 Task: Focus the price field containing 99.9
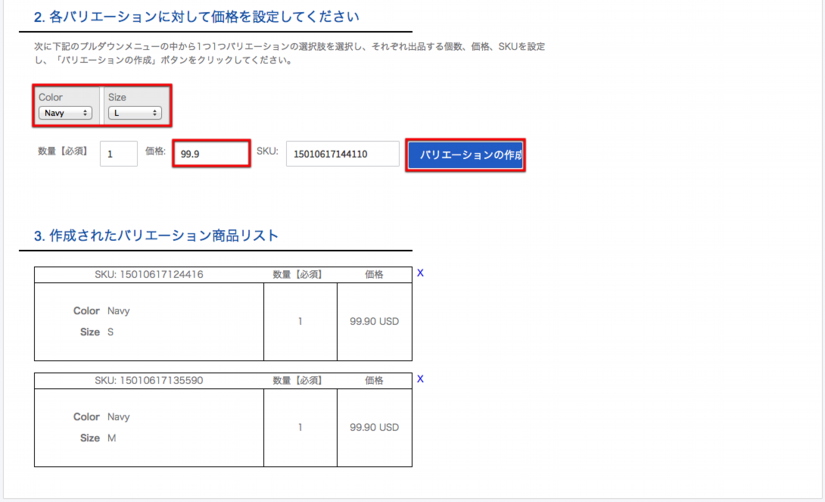click(210, 153)
